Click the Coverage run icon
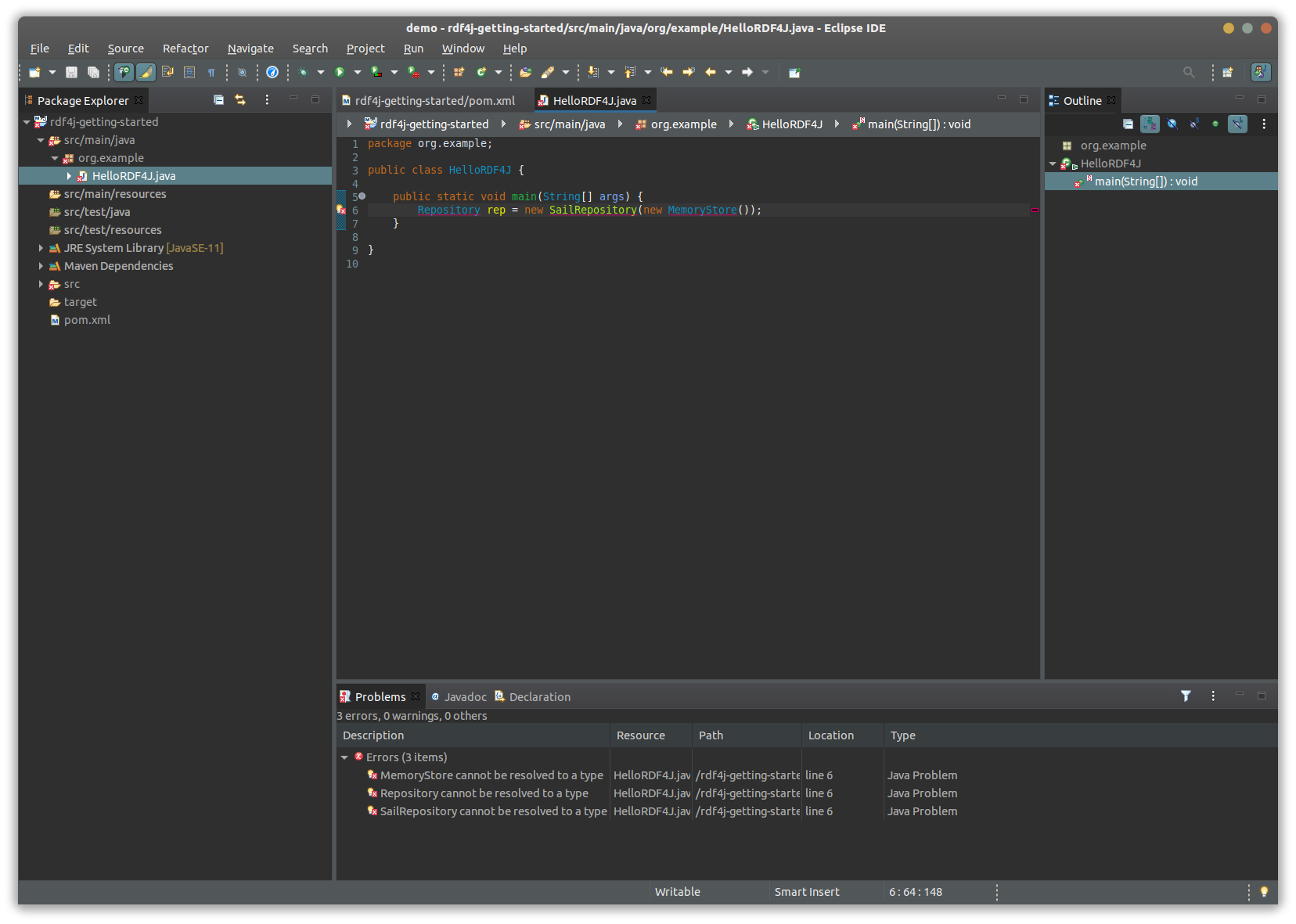1296x924 pixels. tap(376, 72)
